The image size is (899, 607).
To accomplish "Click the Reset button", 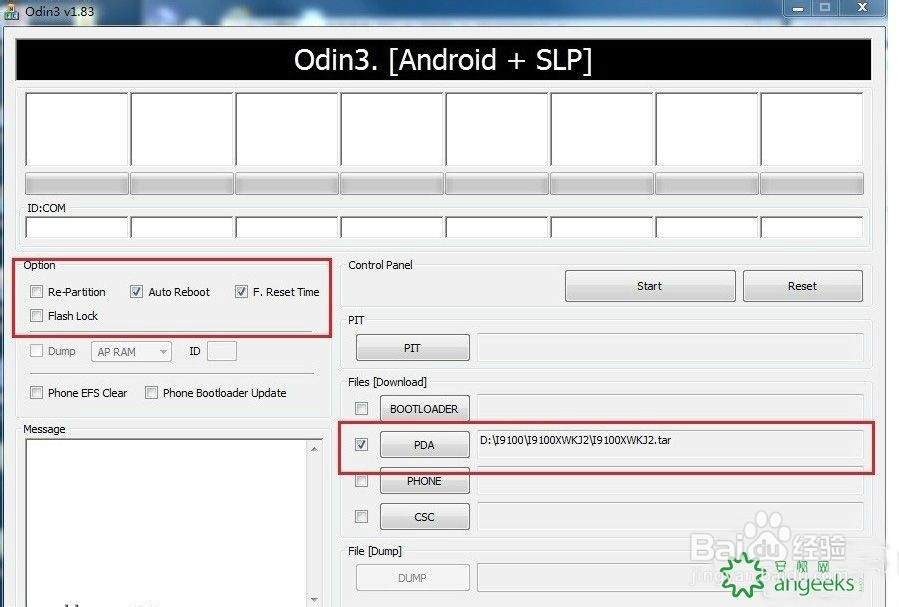I will coord(803,286).
